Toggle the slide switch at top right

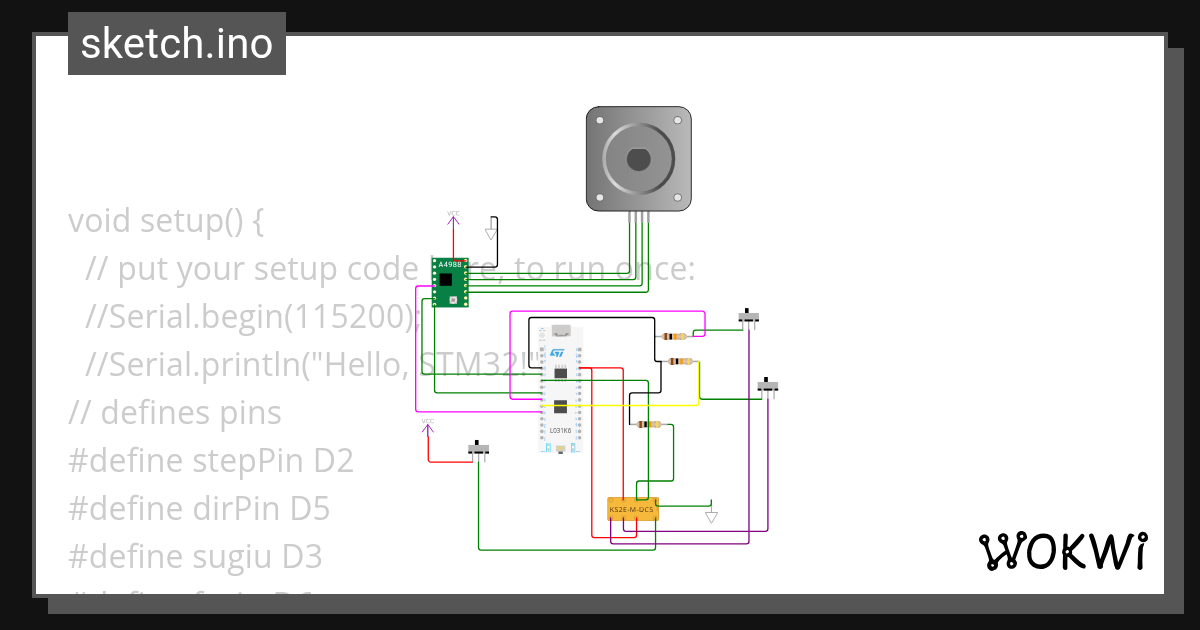[747, 314]
